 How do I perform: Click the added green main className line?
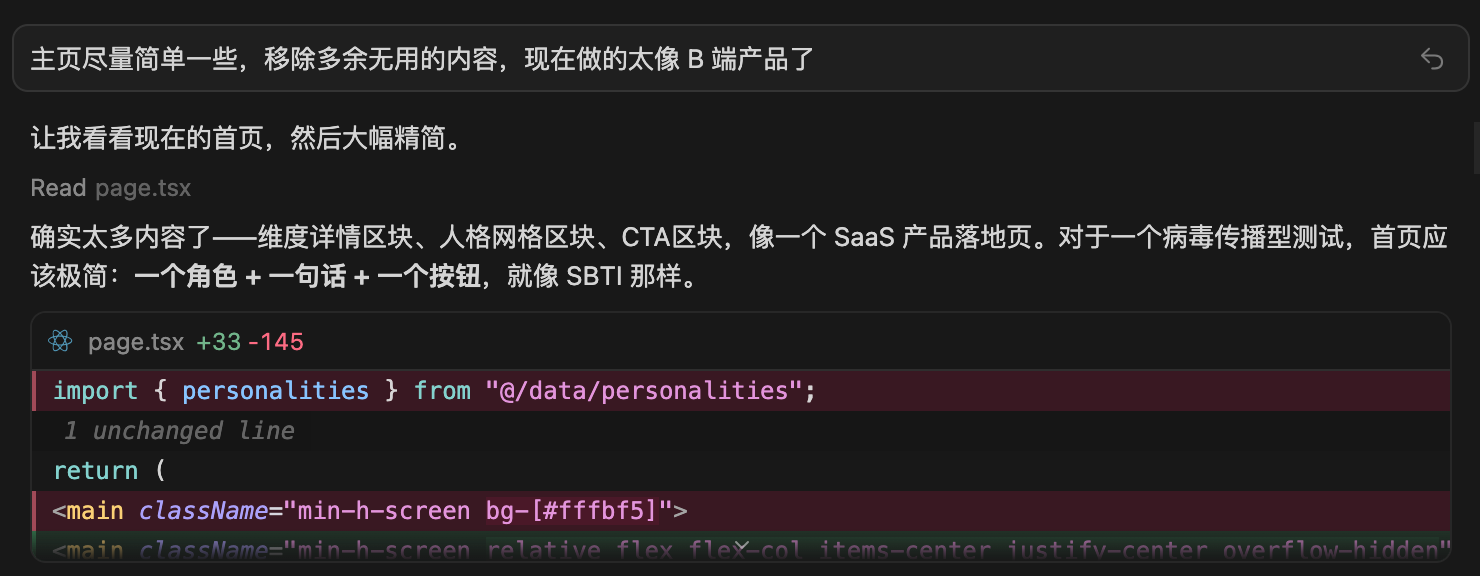tap(750, 551)
